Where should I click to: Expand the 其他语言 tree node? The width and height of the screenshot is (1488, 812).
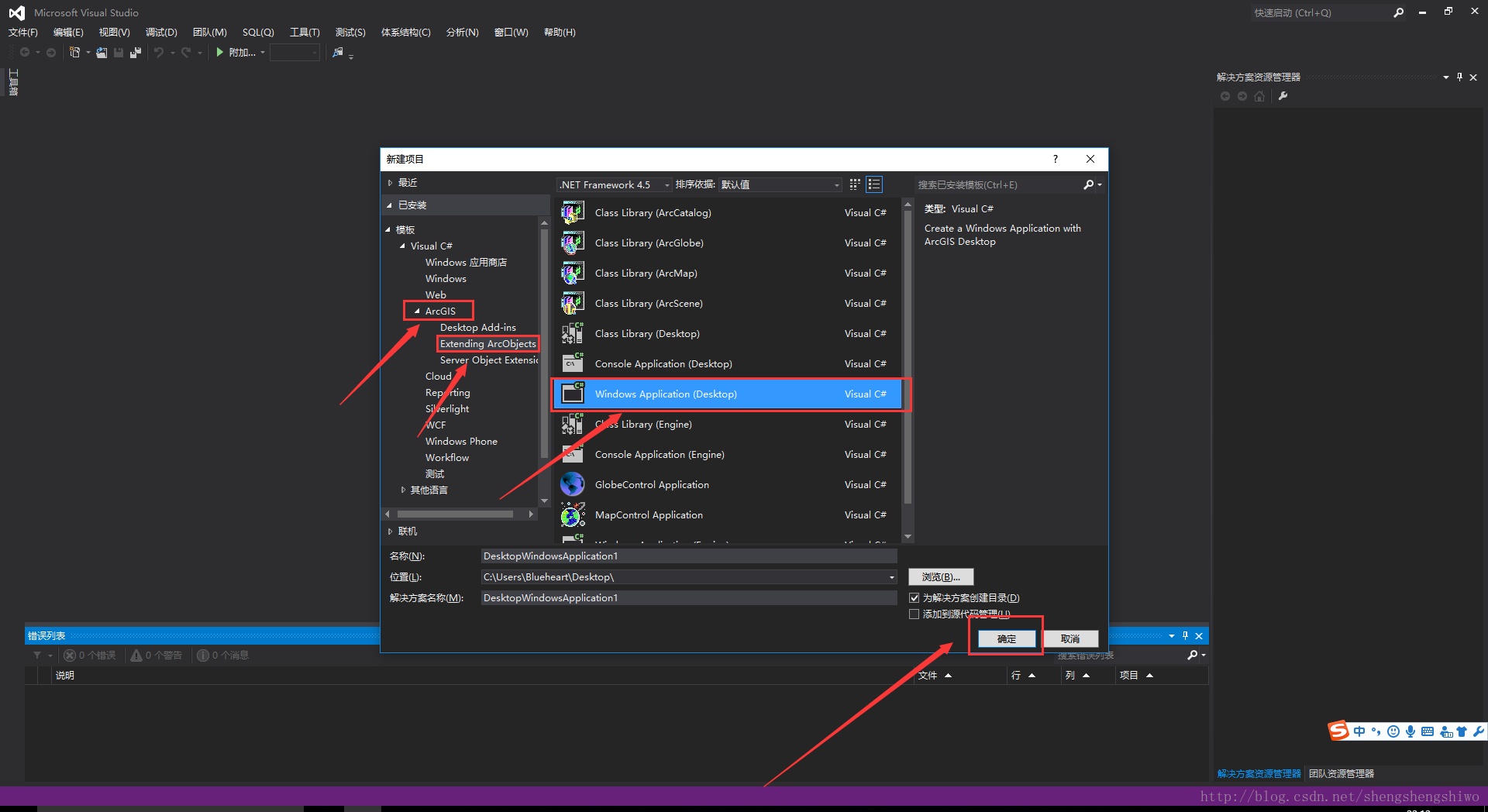tap(403, 490)
